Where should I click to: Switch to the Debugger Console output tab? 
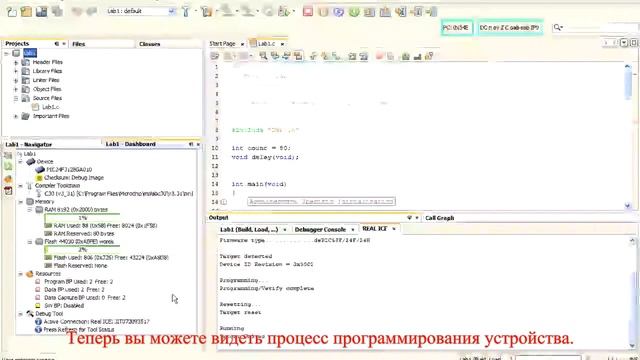coord(320,229)
